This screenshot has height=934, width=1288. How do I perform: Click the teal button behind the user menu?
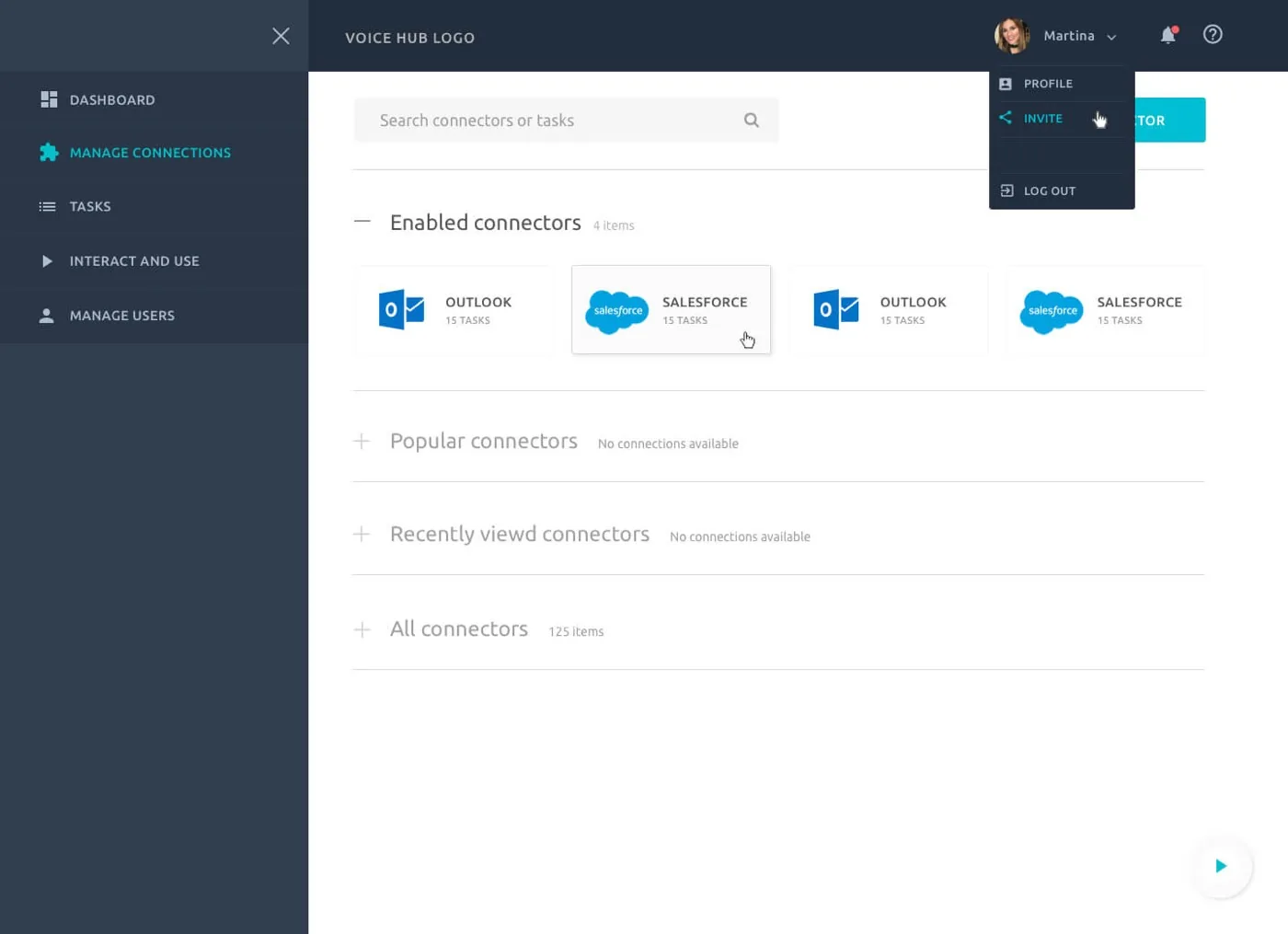pyautogui.click(x=1169, y=121)
